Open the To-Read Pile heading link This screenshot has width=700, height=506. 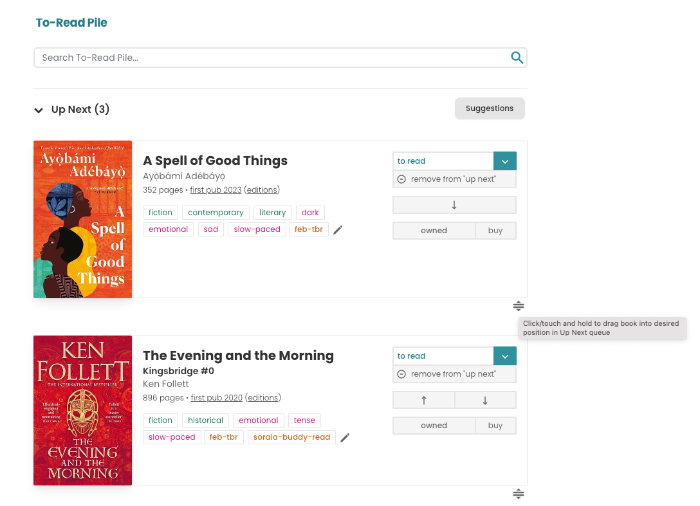point(71,23)
